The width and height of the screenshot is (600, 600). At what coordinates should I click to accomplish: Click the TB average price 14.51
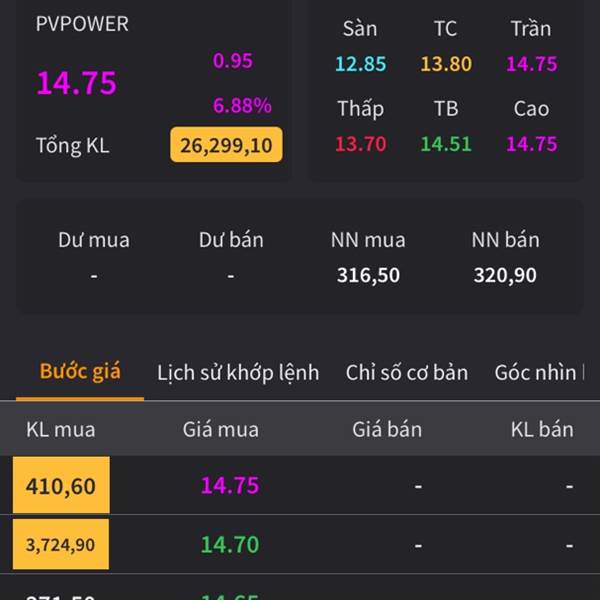pos(446,144)
